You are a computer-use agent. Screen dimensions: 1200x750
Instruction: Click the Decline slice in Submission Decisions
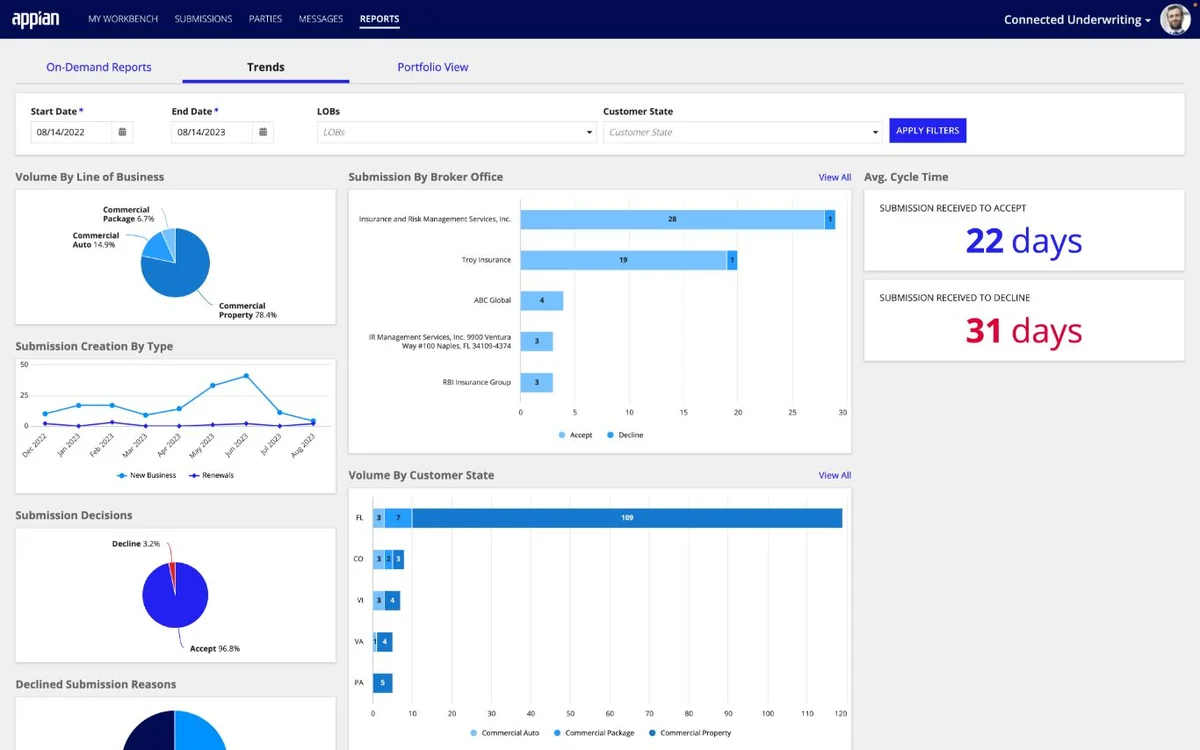[x=172, y=573]
